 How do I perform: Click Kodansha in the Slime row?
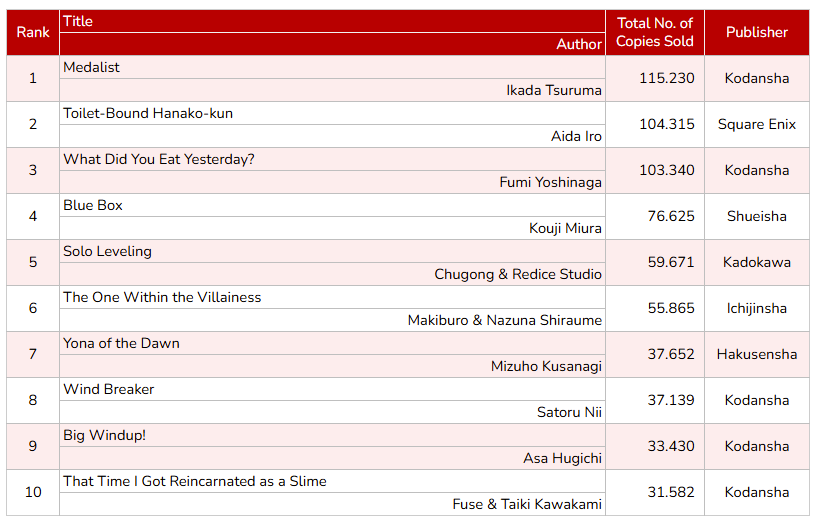point(757,492)
